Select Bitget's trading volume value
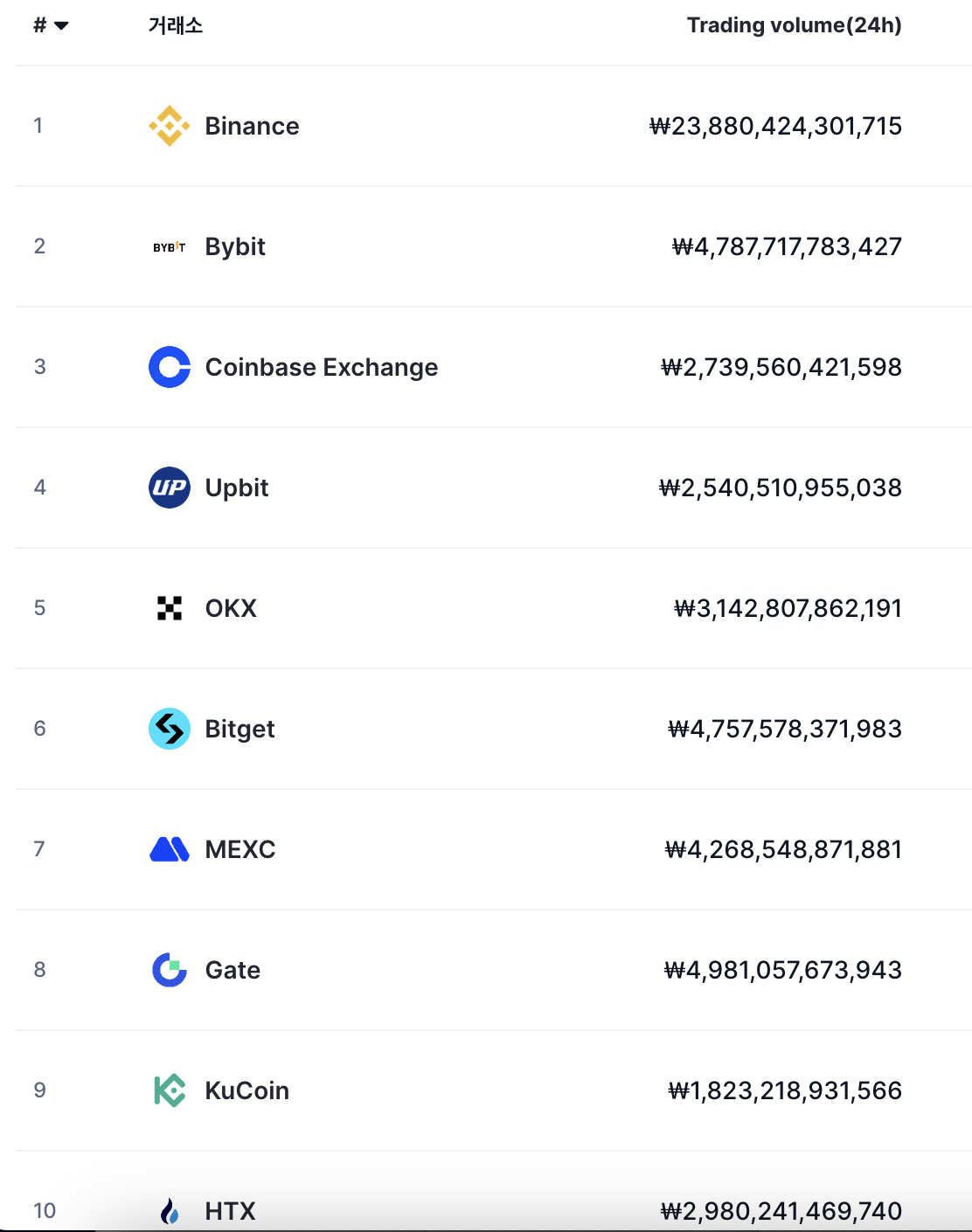The width and height of the screenshot is (972, 1232). [785, 729]
